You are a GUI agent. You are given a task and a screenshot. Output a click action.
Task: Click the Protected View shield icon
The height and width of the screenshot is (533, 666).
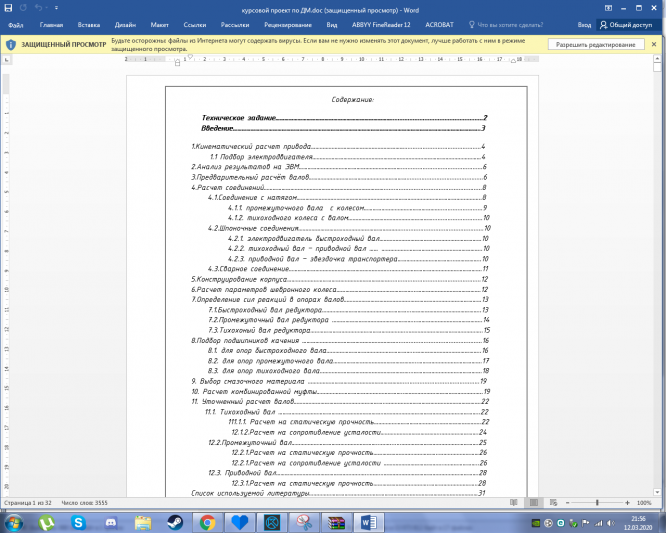click(11, 45)
